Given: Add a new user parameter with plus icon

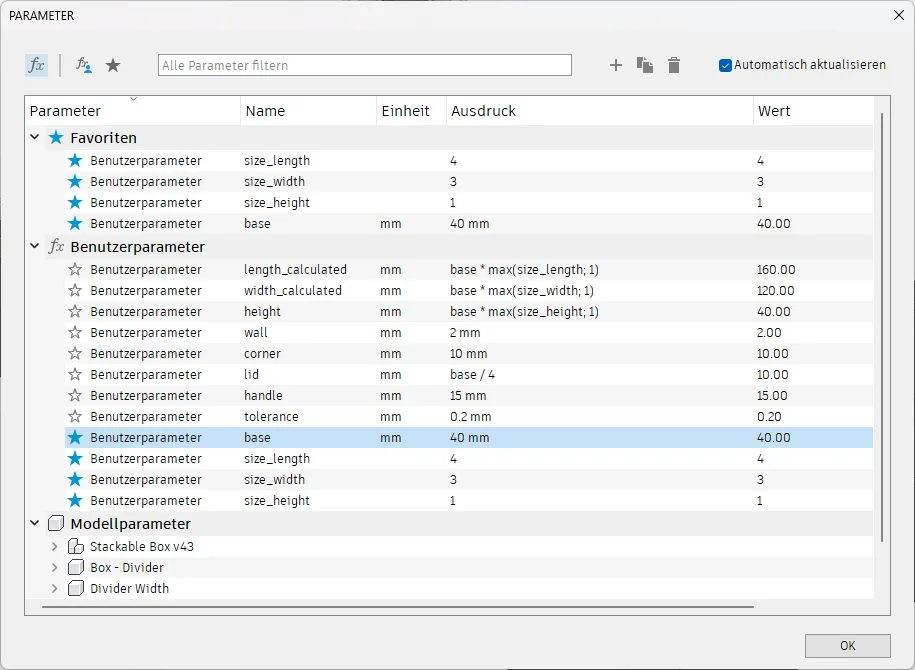Looking at the screenshot, I should click(616, 65).
